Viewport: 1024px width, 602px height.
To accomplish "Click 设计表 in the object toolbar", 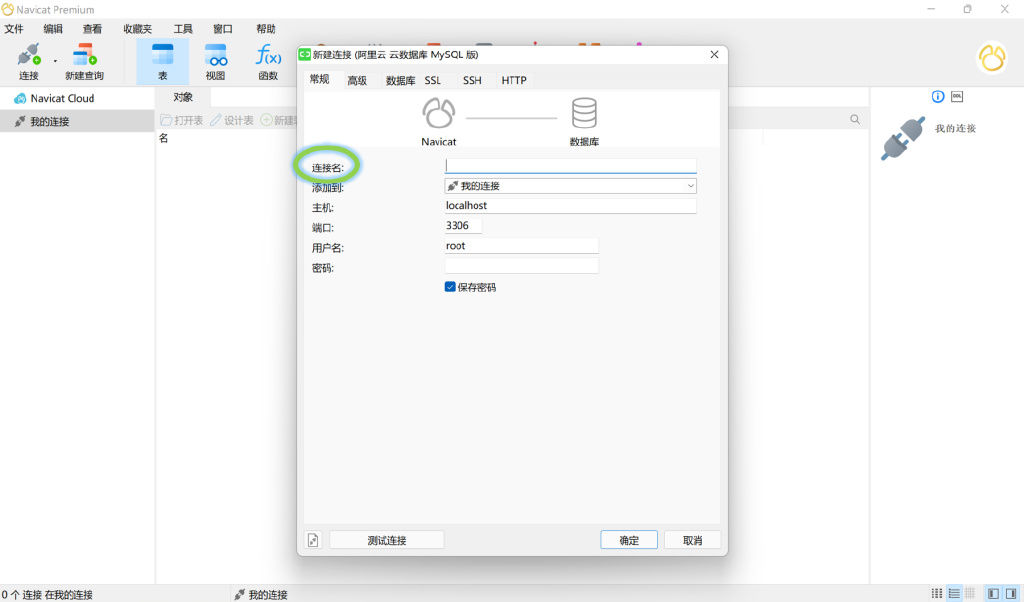I will pos(231,120).
